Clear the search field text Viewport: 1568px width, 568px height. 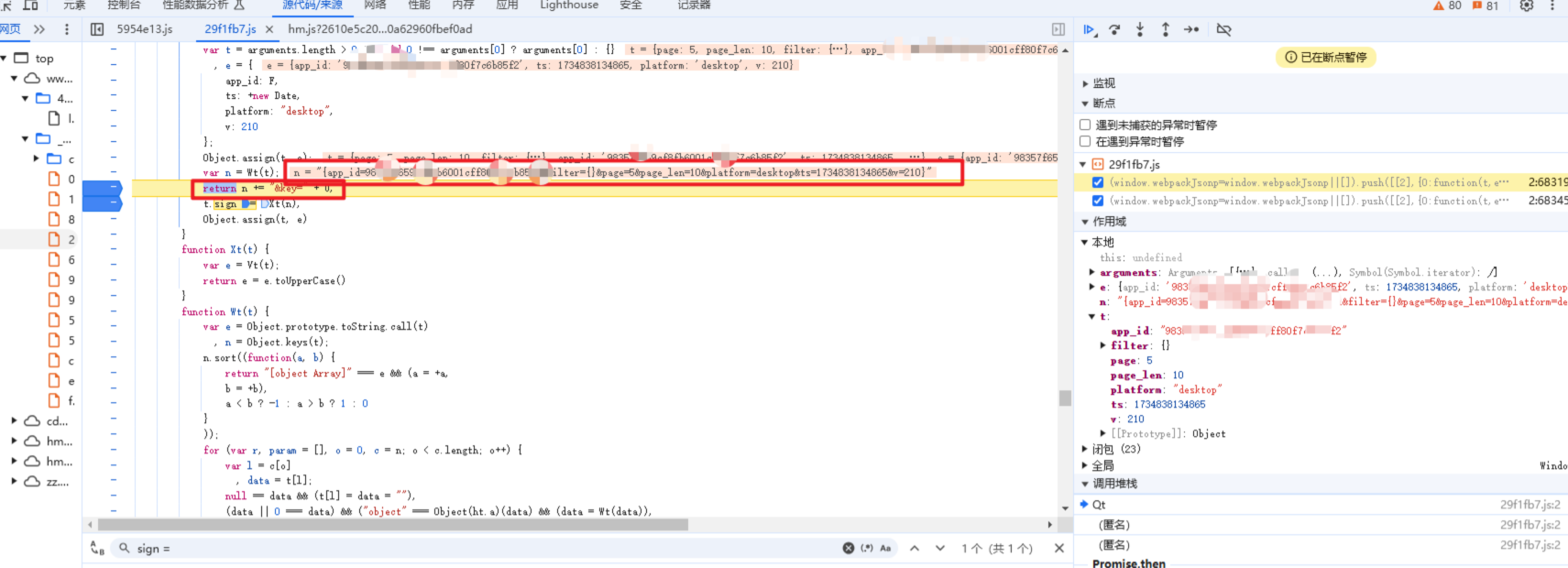(x=849, y=548)
